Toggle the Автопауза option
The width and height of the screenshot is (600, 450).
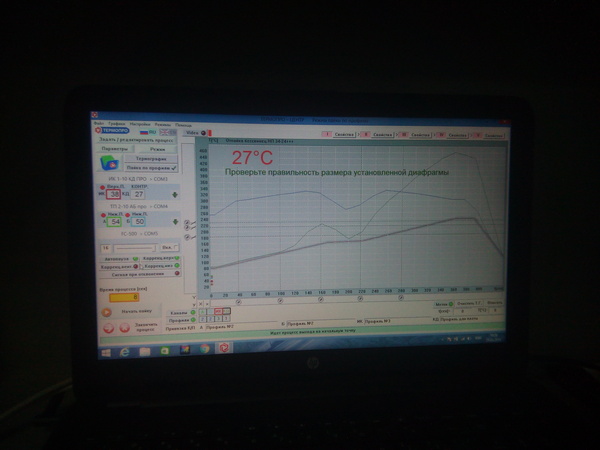[x=137, y=258]
